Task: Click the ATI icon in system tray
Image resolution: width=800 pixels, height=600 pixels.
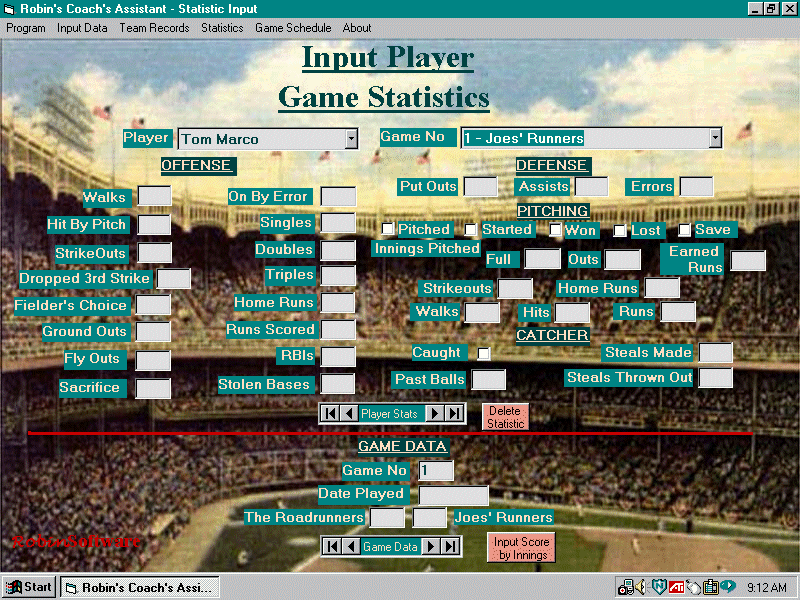Action: [x=676, y=587]
